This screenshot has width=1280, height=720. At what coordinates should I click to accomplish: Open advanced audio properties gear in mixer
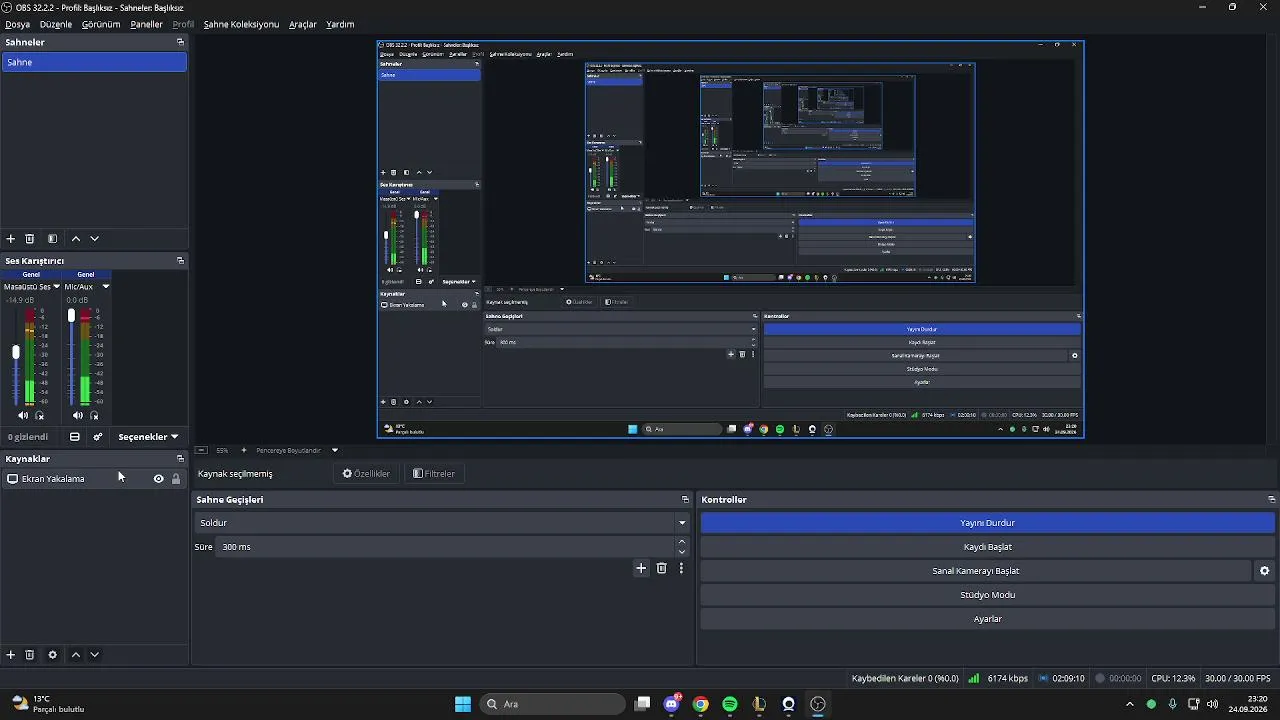point(98,437)
